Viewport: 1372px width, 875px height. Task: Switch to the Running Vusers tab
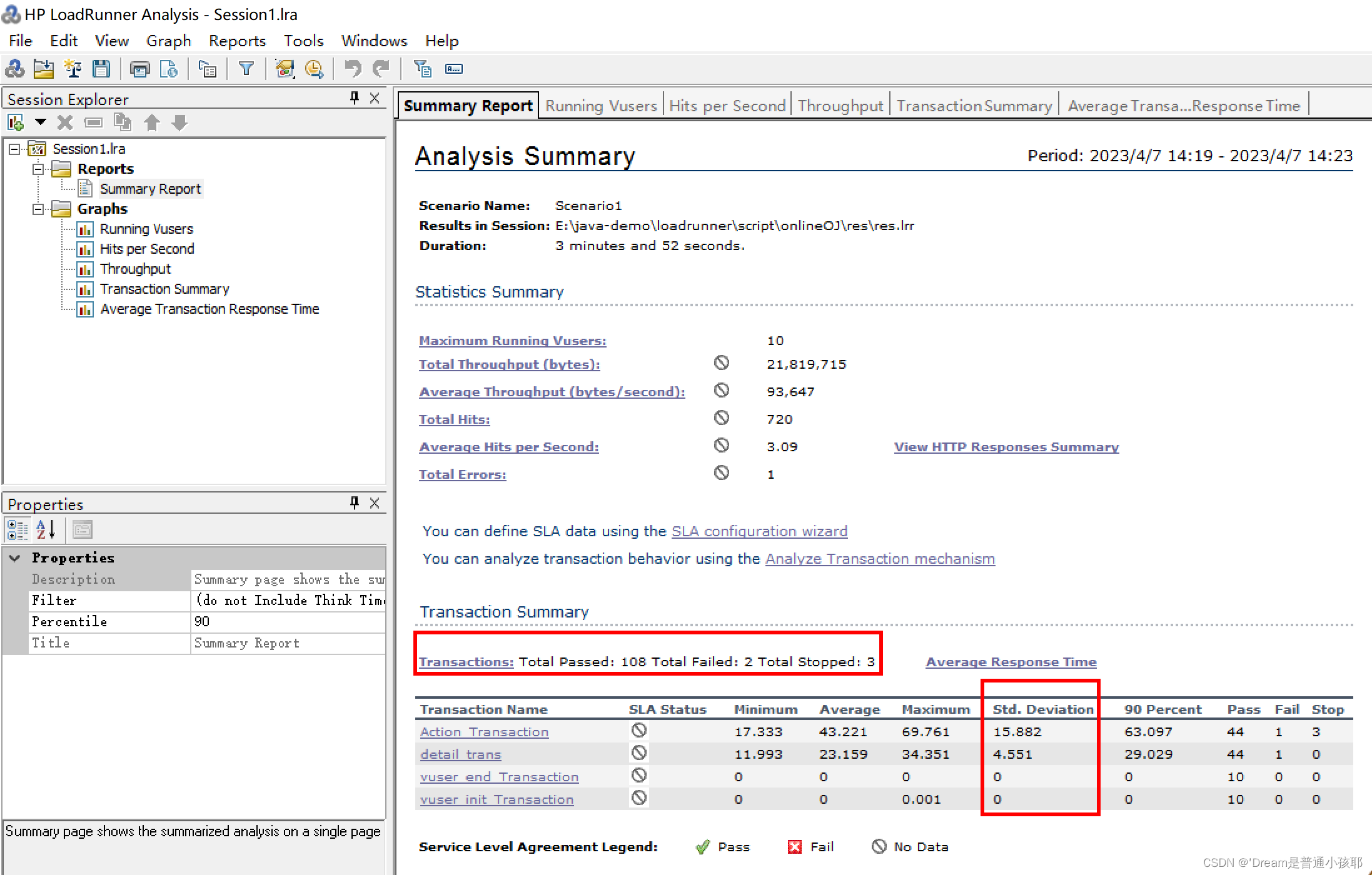(601, 106)
